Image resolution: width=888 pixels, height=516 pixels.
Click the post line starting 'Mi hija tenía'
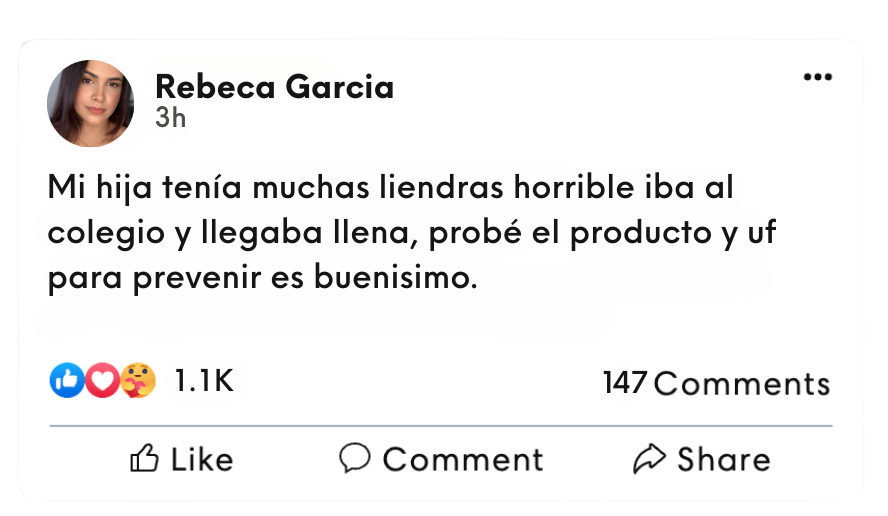[x=398, y=187]
